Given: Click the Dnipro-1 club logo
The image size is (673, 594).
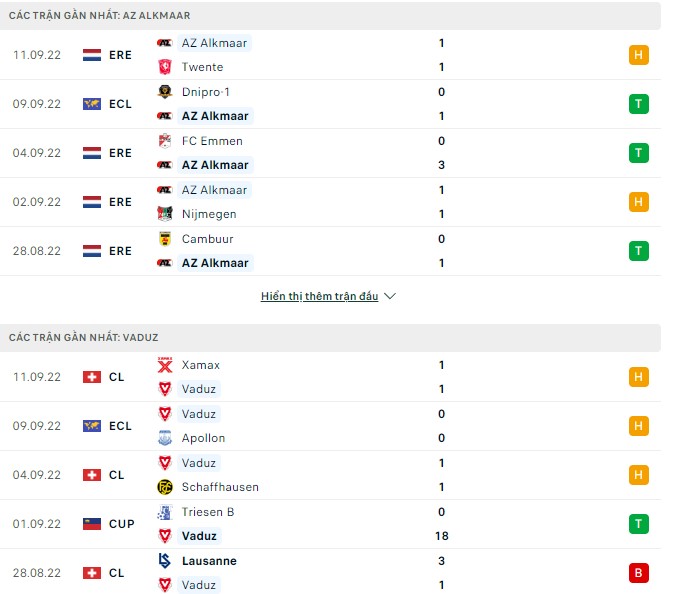Looking at the screenshot, I should [165, 92].
